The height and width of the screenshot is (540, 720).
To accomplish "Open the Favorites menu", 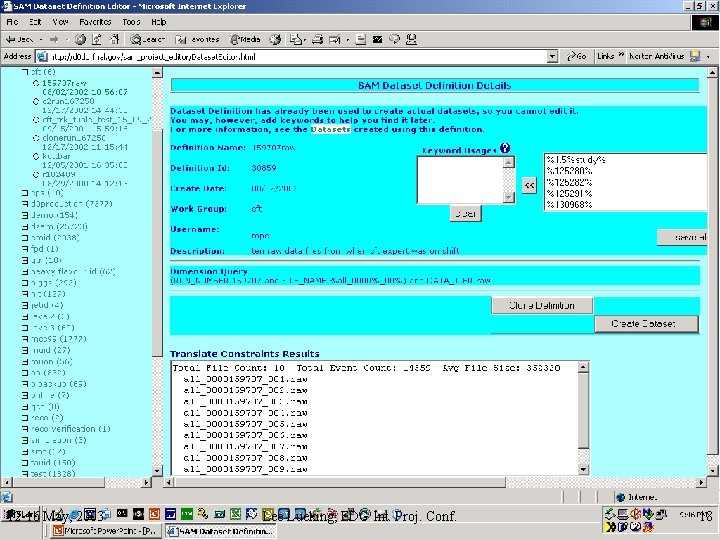I will (95, 22).
